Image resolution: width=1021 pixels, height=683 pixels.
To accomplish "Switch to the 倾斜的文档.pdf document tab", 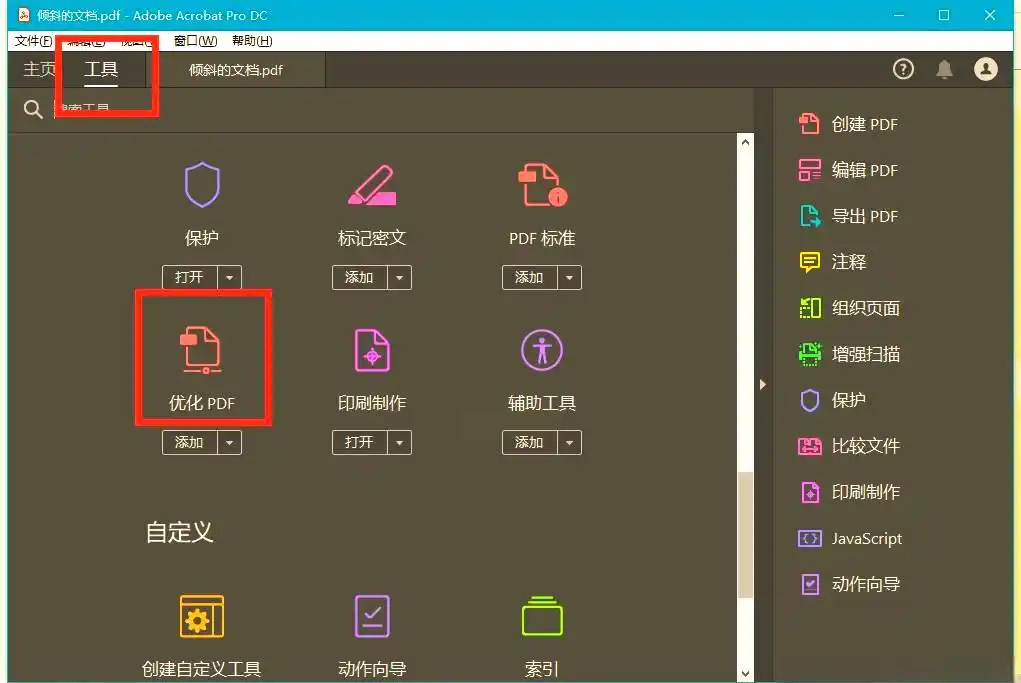I will pyautogui.click(x=236, y=70).
